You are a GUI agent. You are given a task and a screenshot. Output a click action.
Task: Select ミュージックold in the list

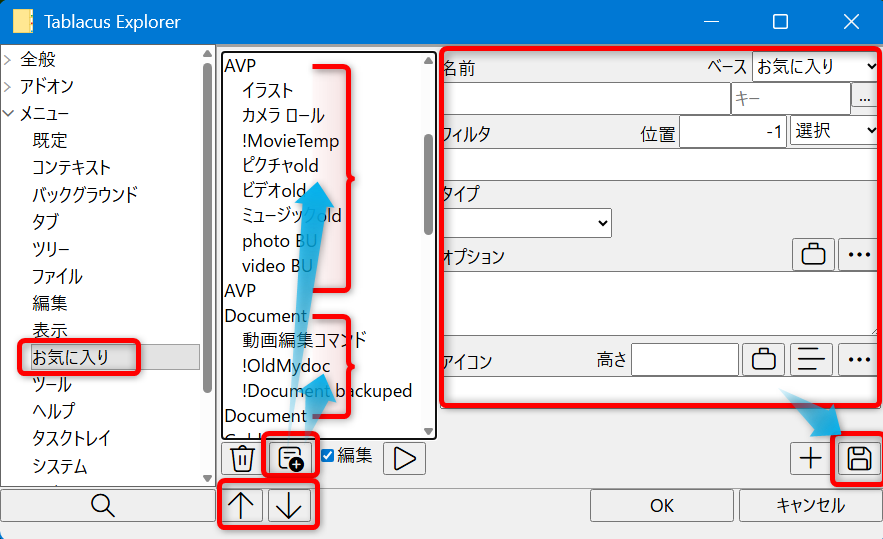tap(292, 215)
